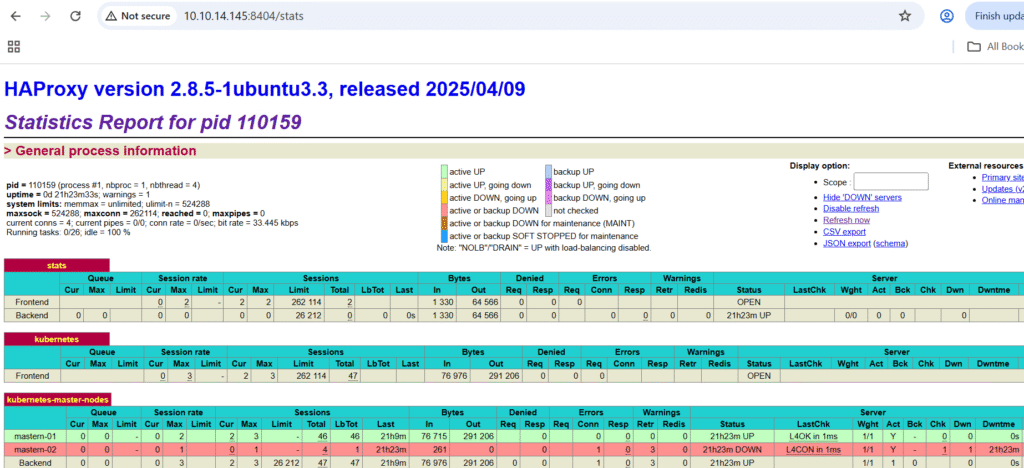This screenshot has height=468, width=1024.
Task: Open the 'Not secure' site info badge
Action: tap(138, 16)
